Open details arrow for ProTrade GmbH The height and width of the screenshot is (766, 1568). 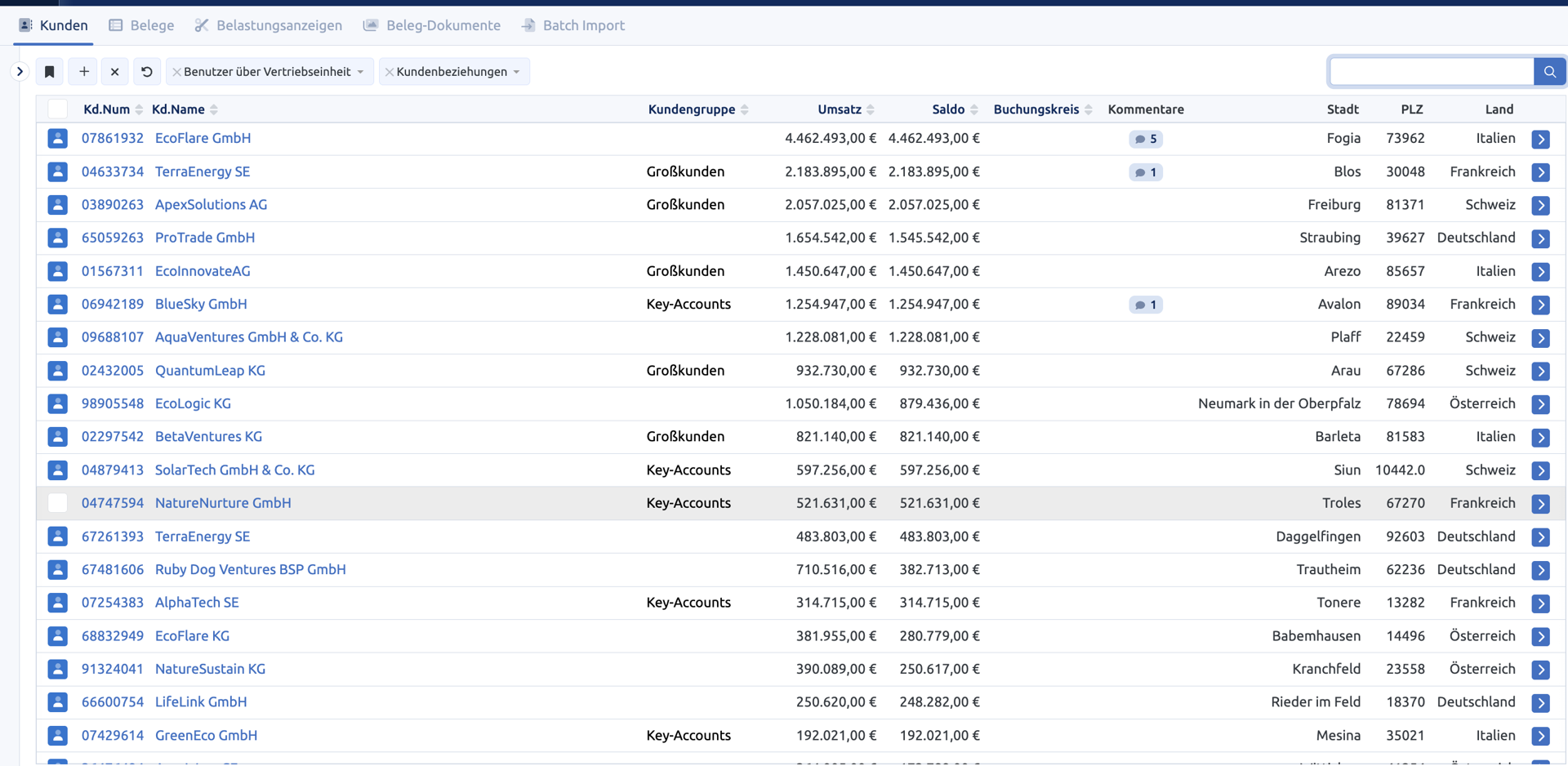[x=1541, y=238]
